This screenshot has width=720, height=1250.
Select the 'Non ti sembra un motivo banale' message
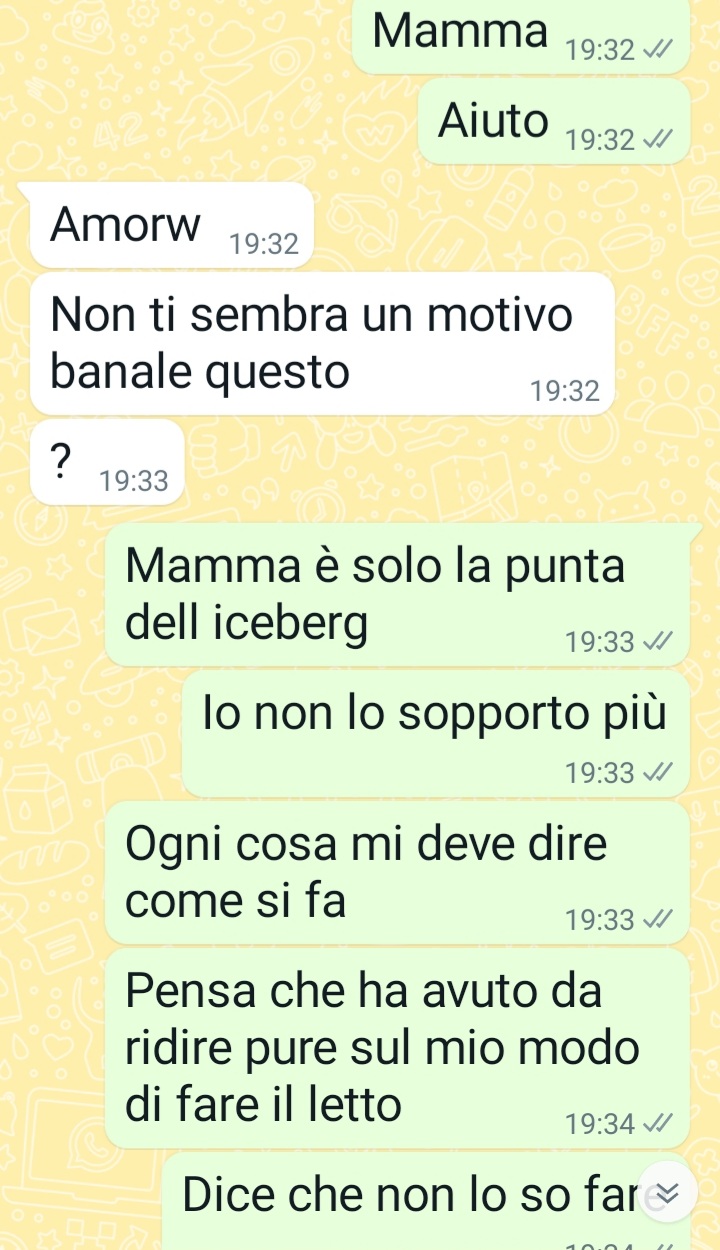tap(322, 343)
